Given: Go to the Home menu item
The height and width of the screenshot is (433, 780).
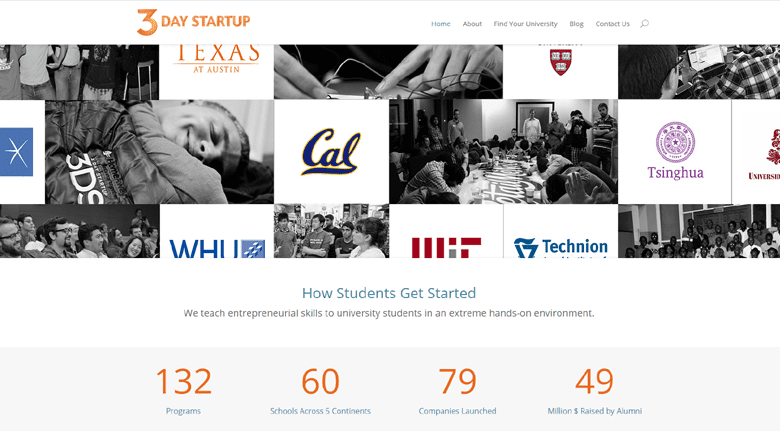Looking at the screenshot, I should [x=440, y=24].
